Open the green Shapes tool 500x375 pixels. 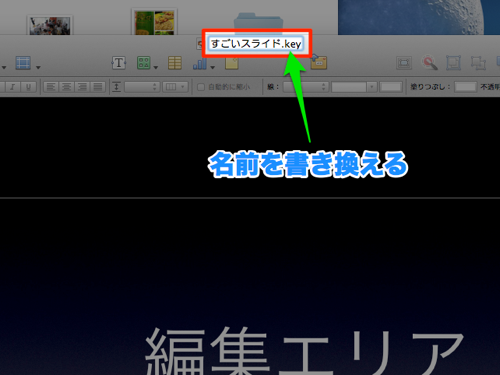[144, 63]
